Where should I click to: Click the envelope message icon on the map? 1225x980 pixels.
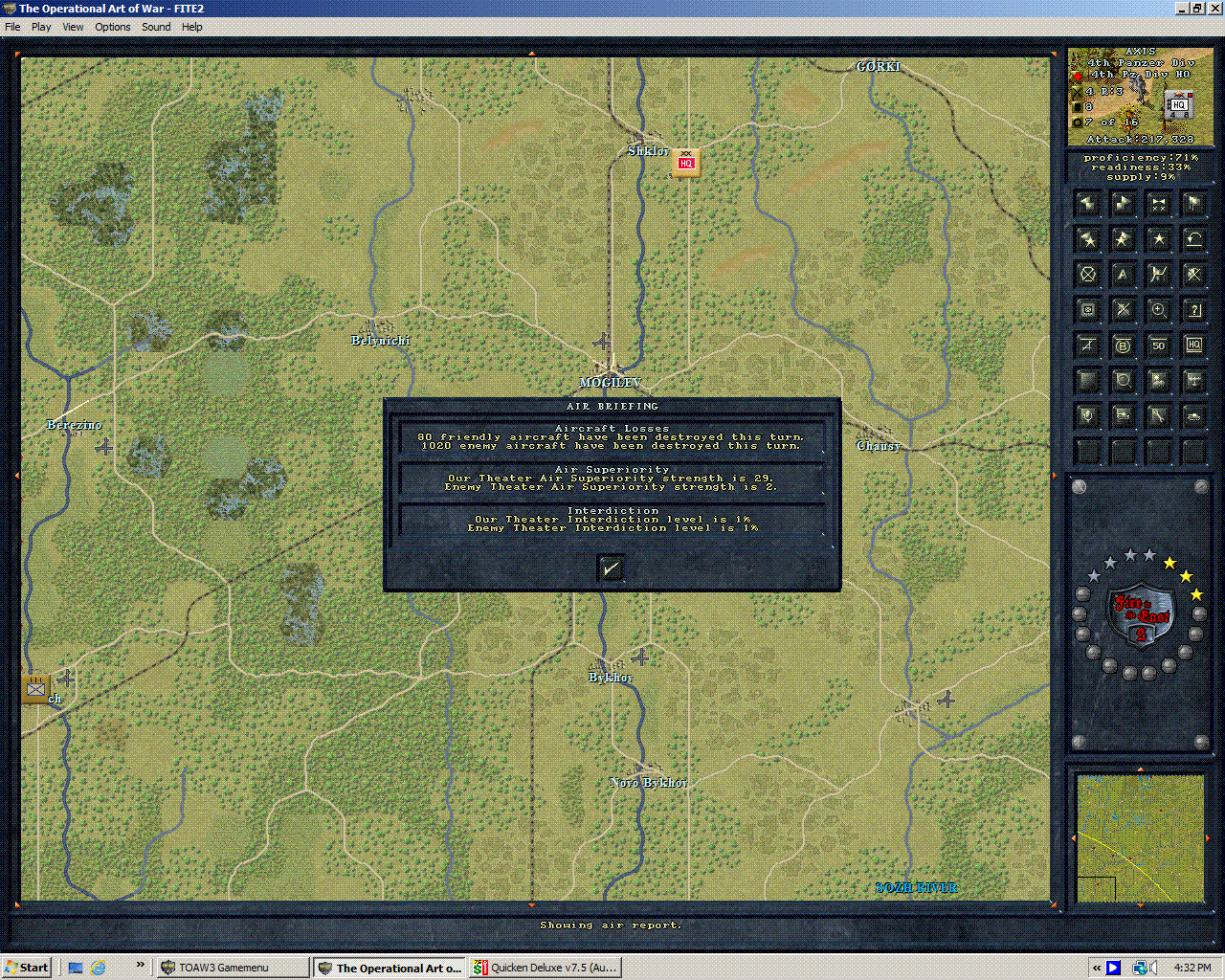coord(35,688)
